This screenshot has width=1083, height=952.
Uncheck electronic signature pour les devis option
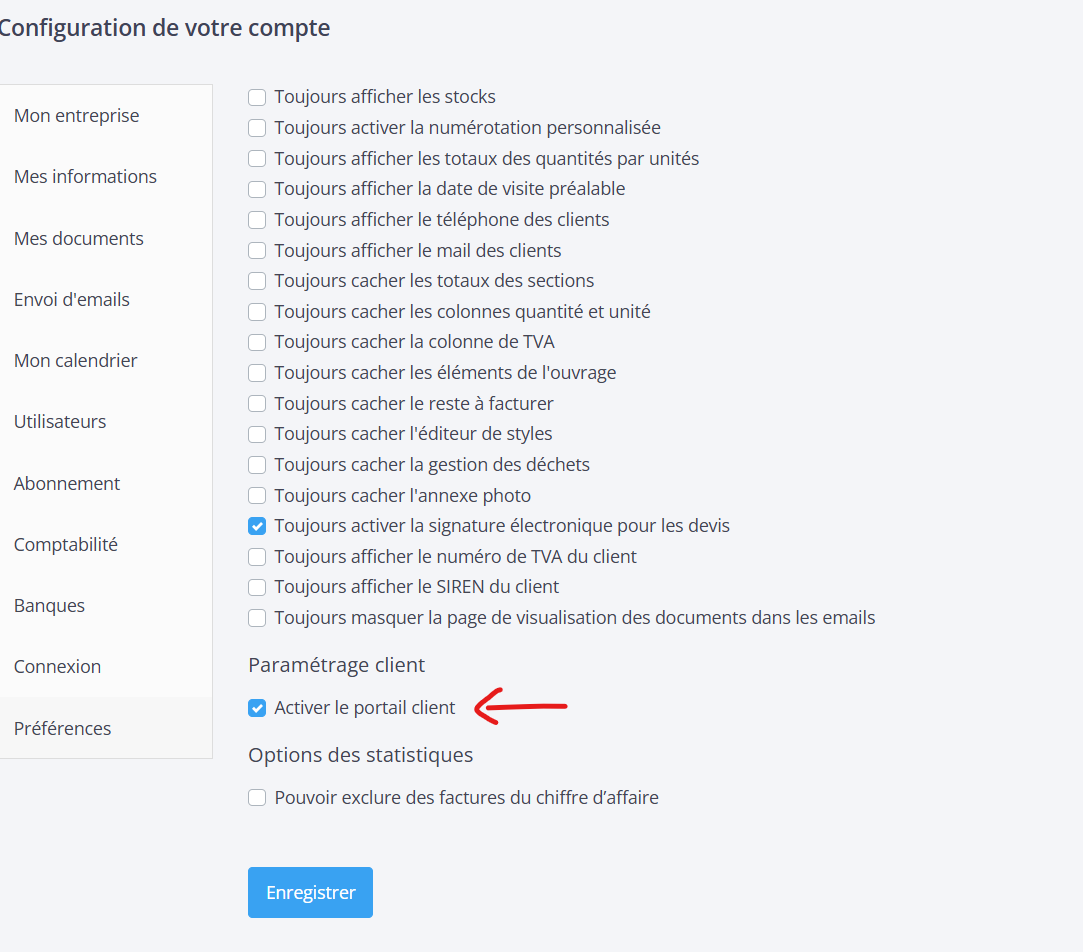tap(257, 526)
